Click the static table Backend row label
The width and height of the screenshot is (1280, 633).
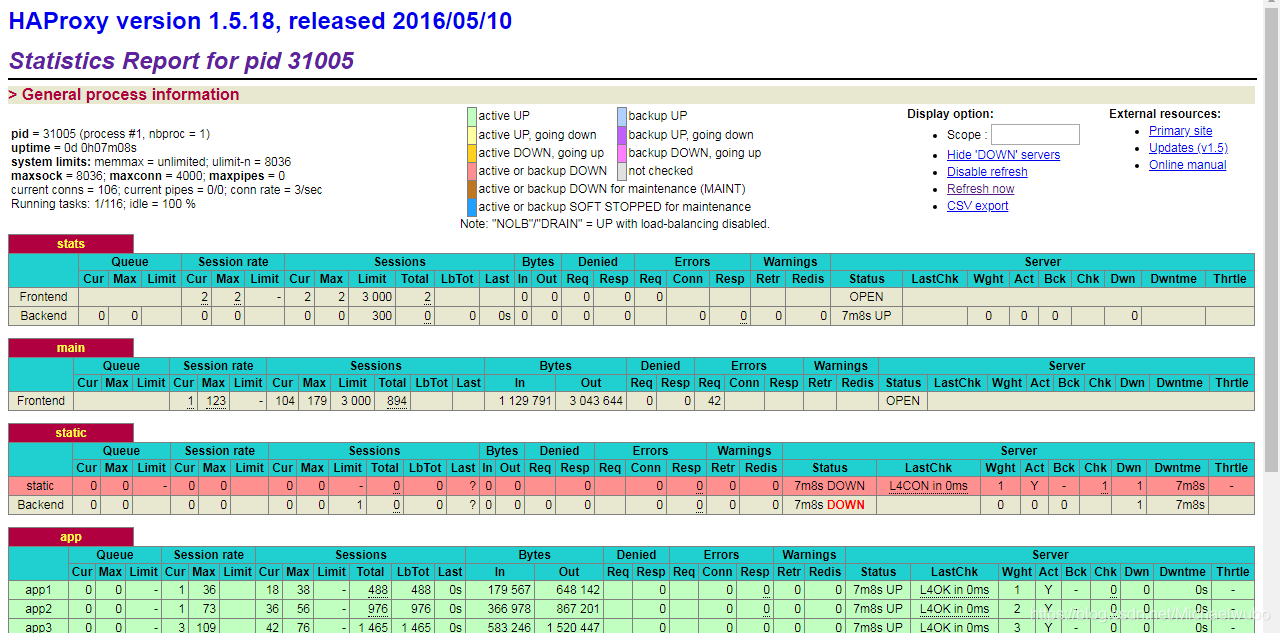41,505
